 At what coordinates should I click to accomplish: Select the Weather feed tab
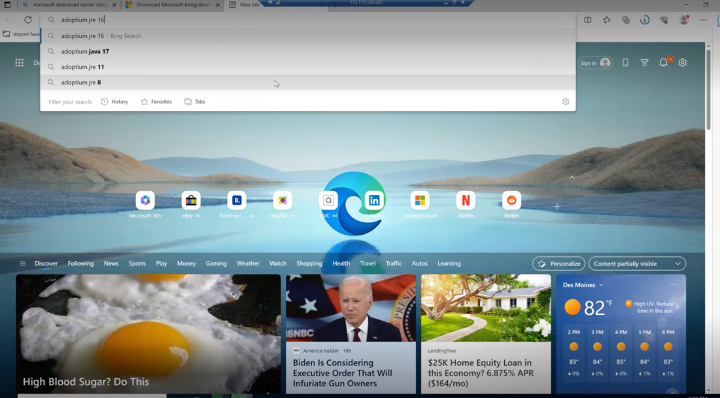(x=248, y=263)
